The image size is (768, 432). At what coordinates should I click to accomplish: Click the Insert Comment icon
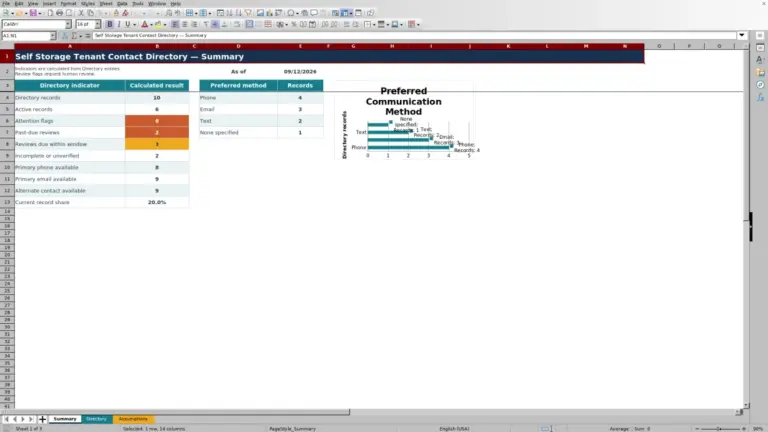click(314, 13)
